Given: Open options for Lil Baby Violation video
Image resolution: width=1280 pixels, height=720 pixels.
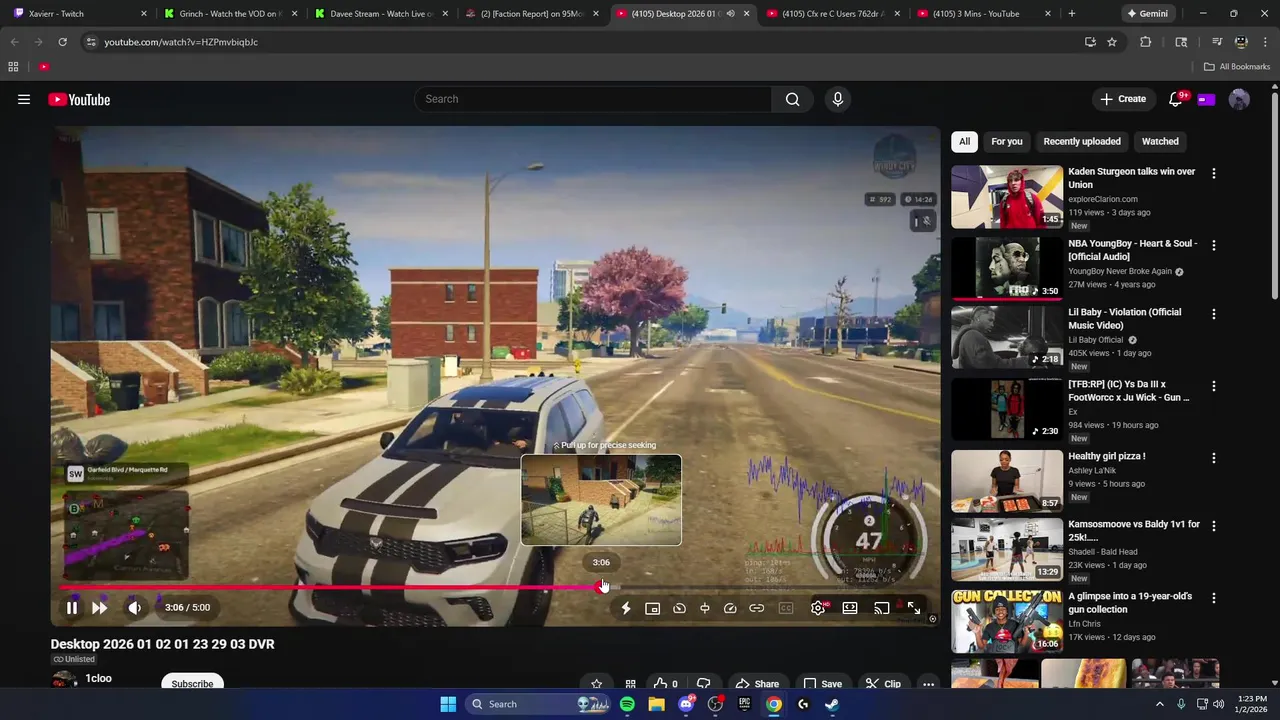Looking at the screenshot, I should click(1214, 314).
